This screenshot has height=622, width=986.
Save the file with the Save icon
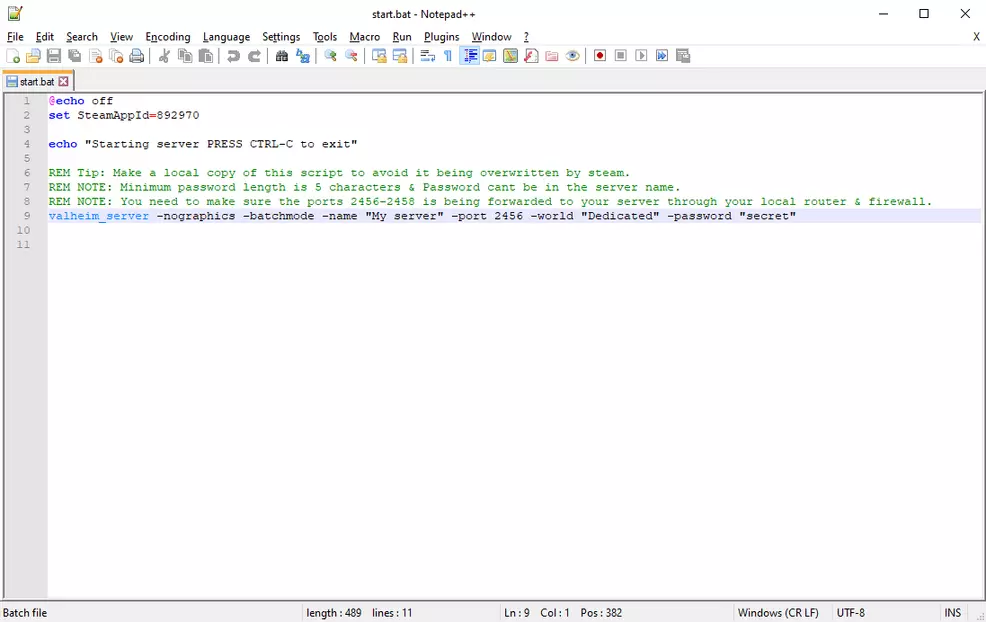point(54,56)
